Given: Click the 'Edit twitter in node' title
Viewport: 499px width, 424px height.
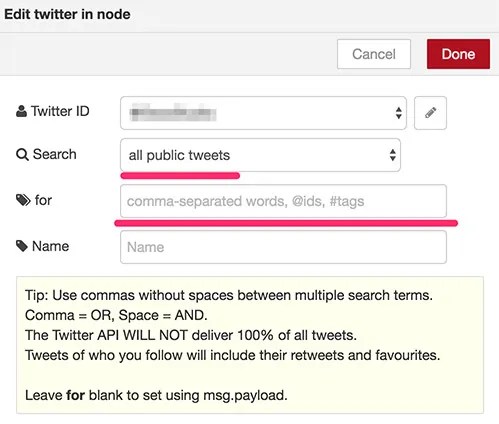Looking at the screenshot, I should [67, 14].
